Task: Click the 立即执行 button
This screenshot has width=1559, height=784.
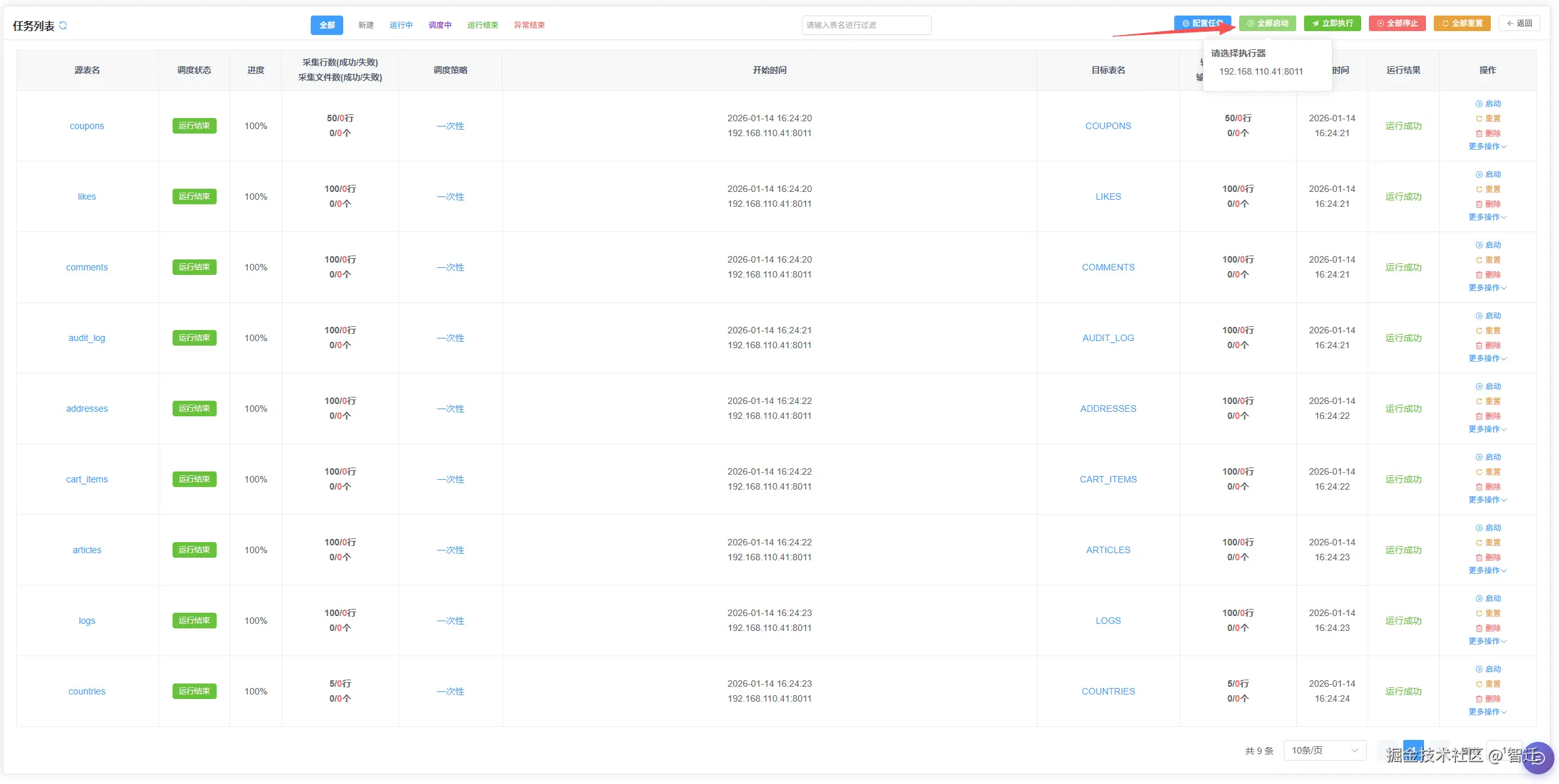Action: coord(1332,23)
